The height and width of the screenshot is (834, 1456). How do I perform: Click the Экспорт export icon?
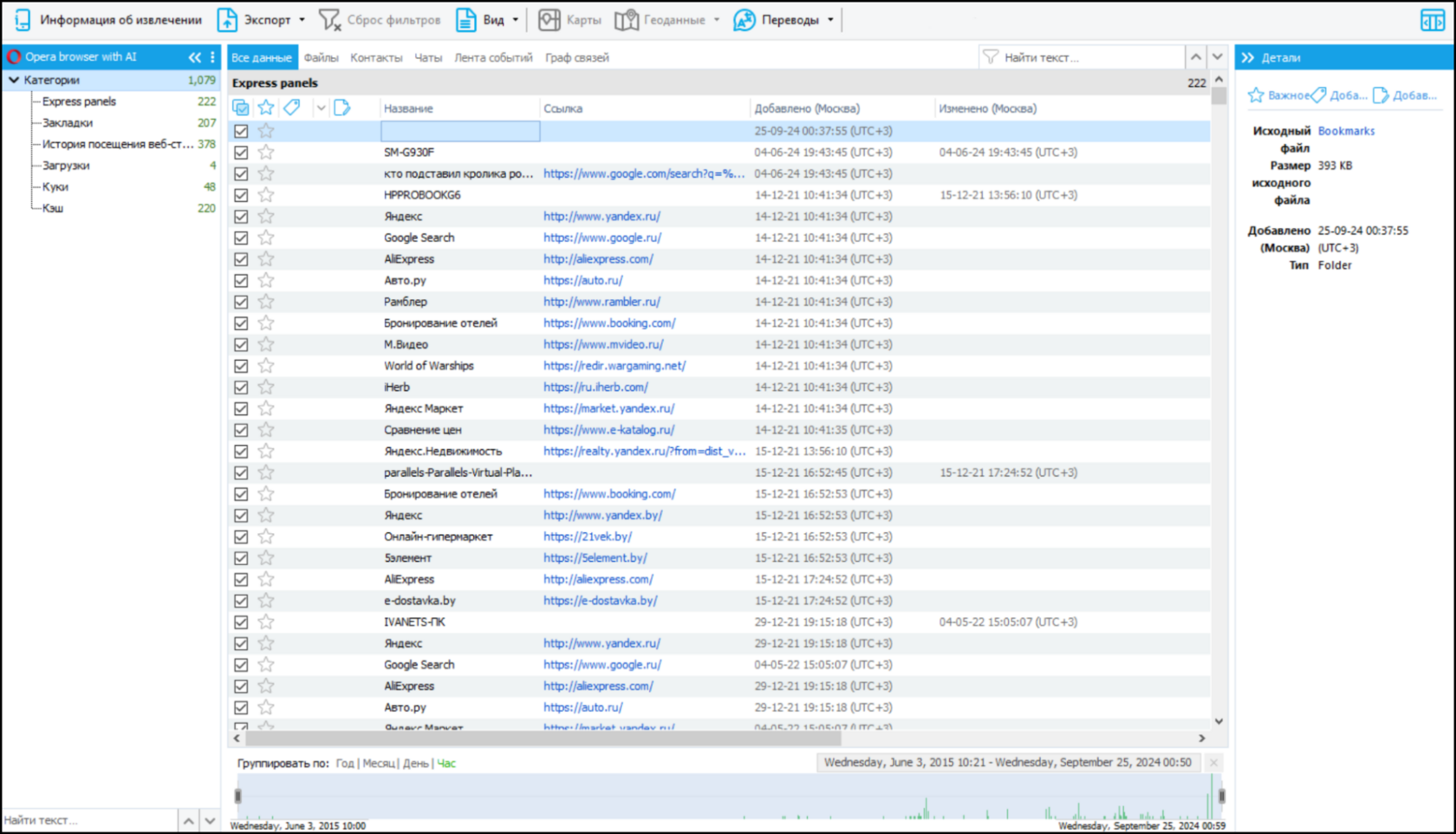[227, 20]
